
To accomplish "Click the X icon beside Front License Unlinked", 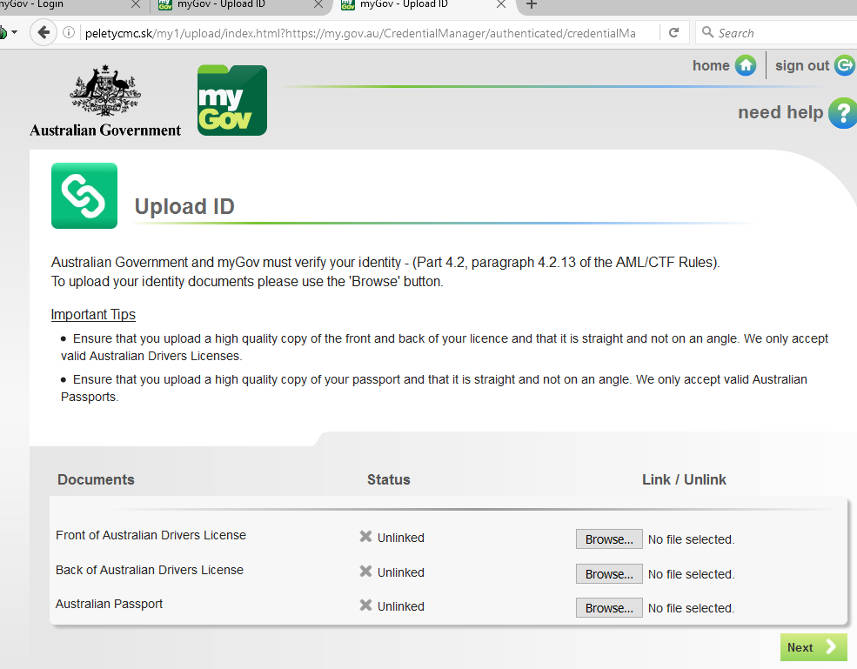I will tap(366, 536).
